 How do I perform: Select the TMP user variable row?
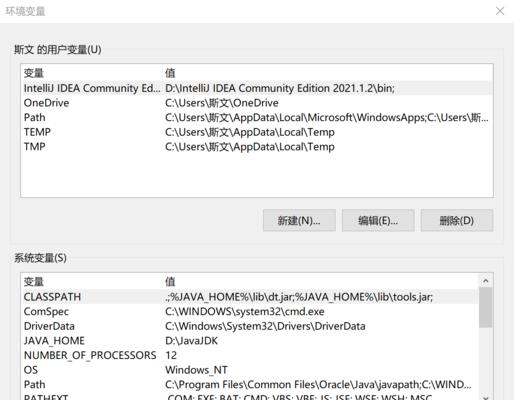257,147
